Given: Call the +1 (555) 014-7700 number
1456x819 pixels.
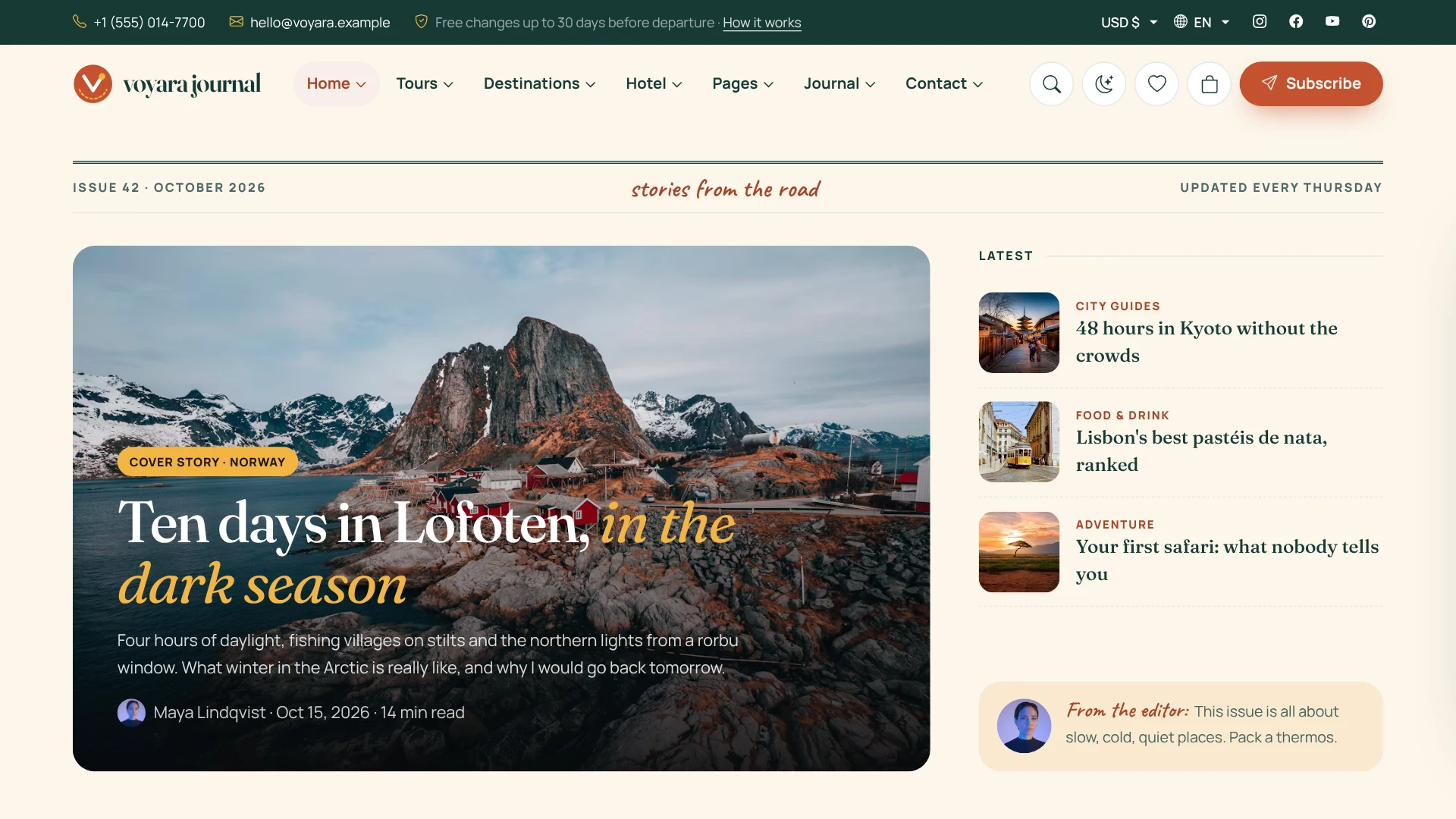Looking at the screenshot, I should click(149, 23).
